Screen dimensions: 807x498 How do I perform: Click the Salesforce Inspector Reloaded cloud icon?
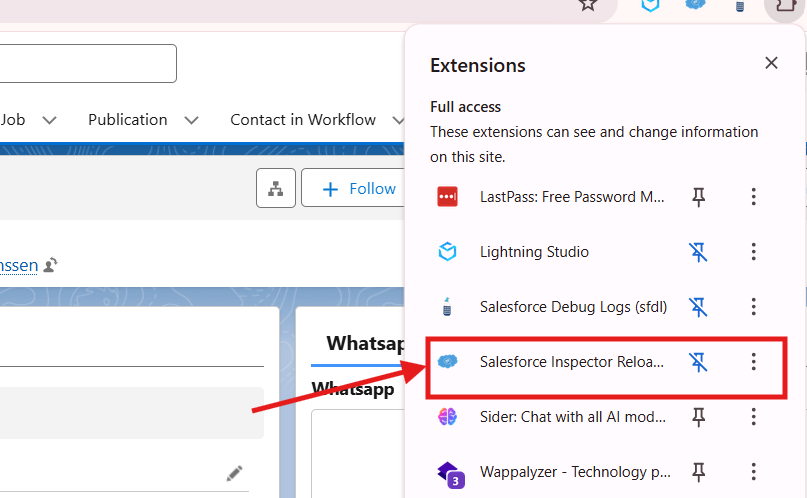click(x=447, y=362)
